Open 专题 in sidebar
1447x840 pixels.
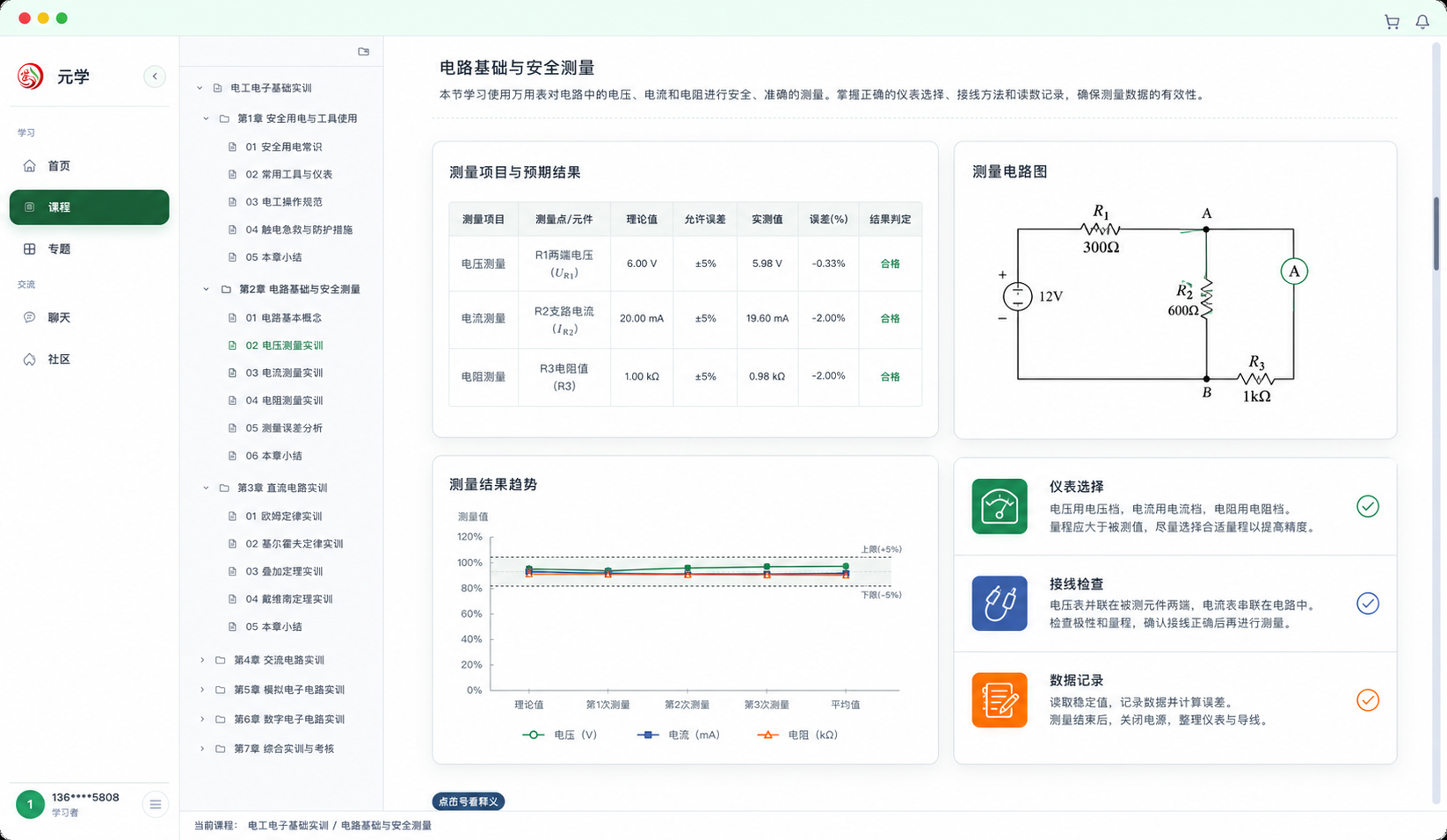(89, 249)
